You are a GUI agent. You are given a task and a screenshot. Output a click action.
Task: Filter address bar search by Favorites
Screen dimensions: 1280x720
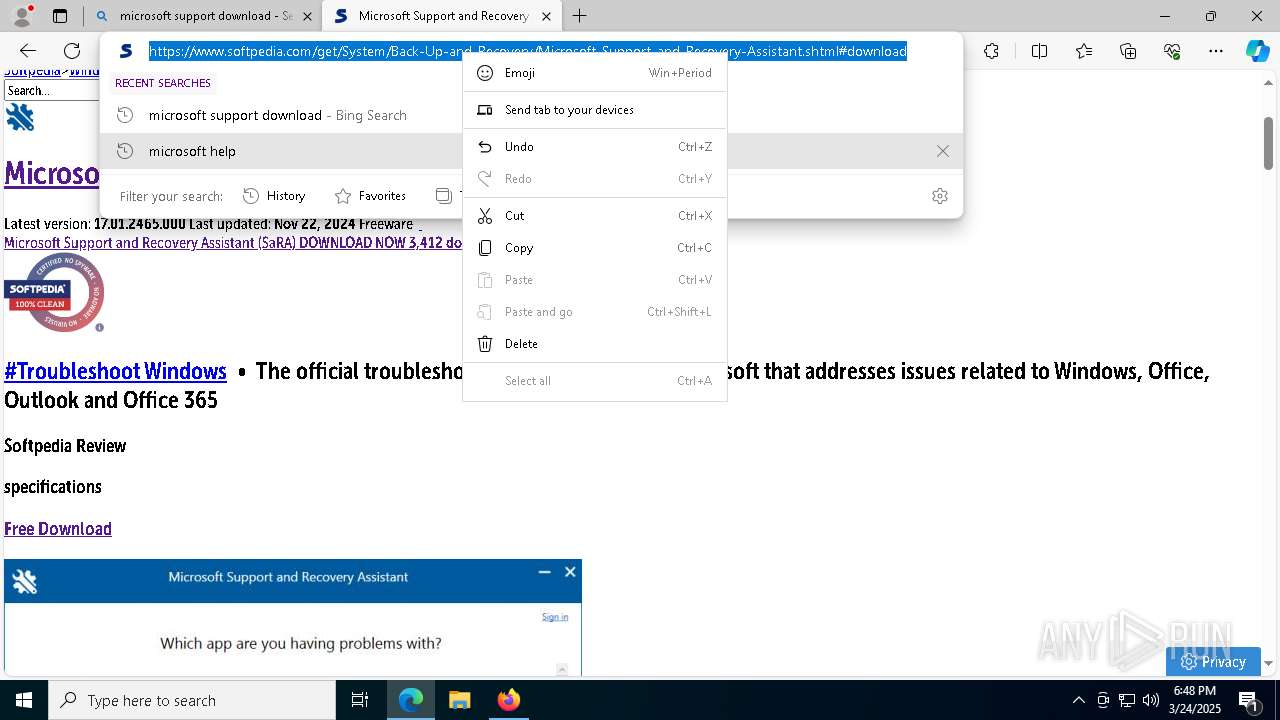371,196
